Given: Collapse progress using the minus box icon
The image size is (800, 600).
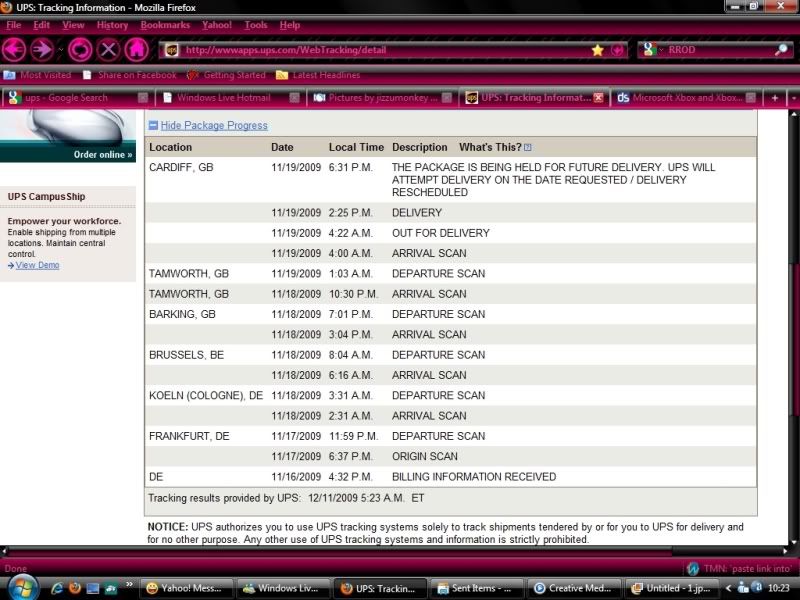Looking at the screenshot, I should pos(153,126).
